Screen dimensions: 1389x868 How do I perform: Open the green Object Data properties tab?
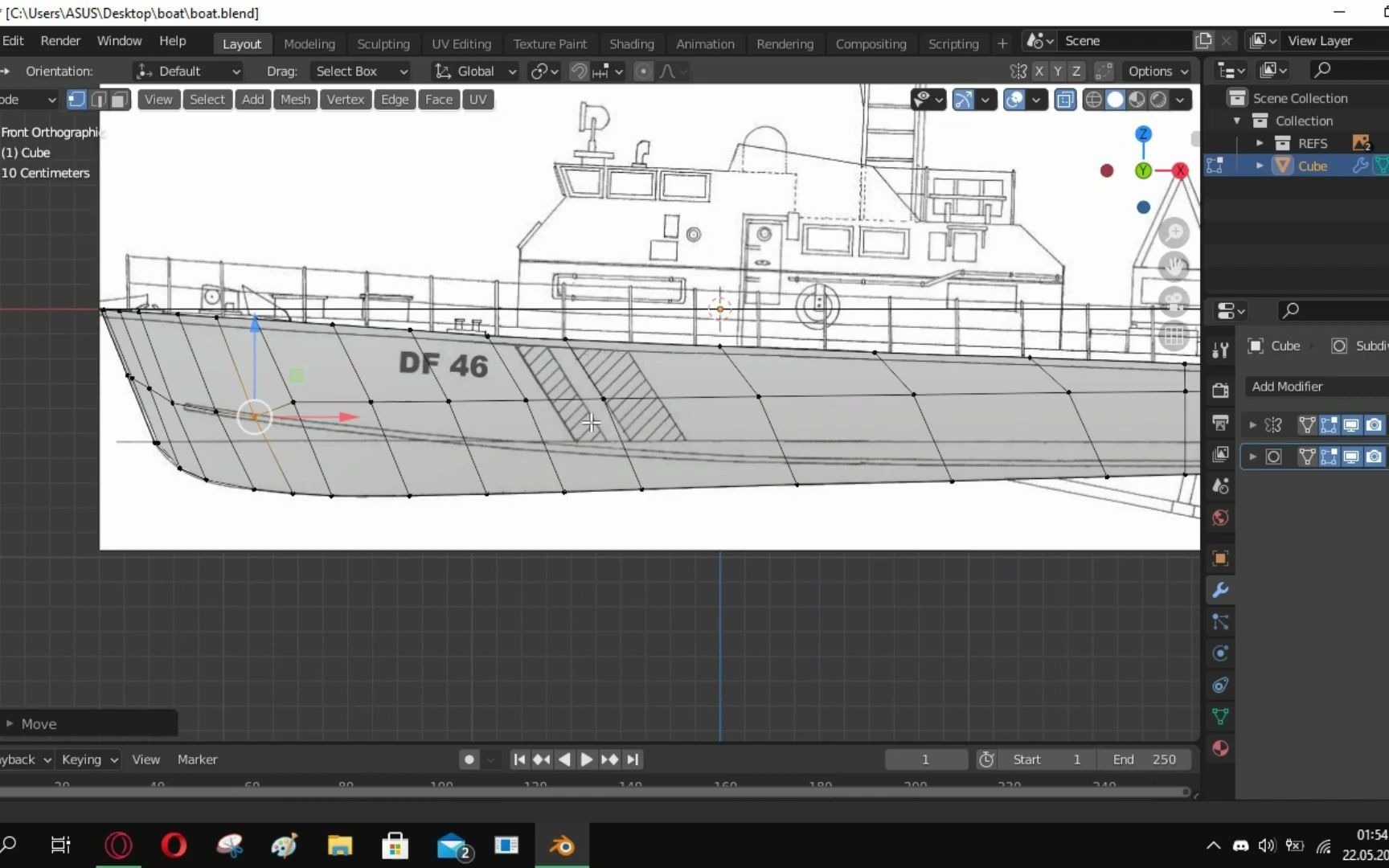click(1220, 715)
